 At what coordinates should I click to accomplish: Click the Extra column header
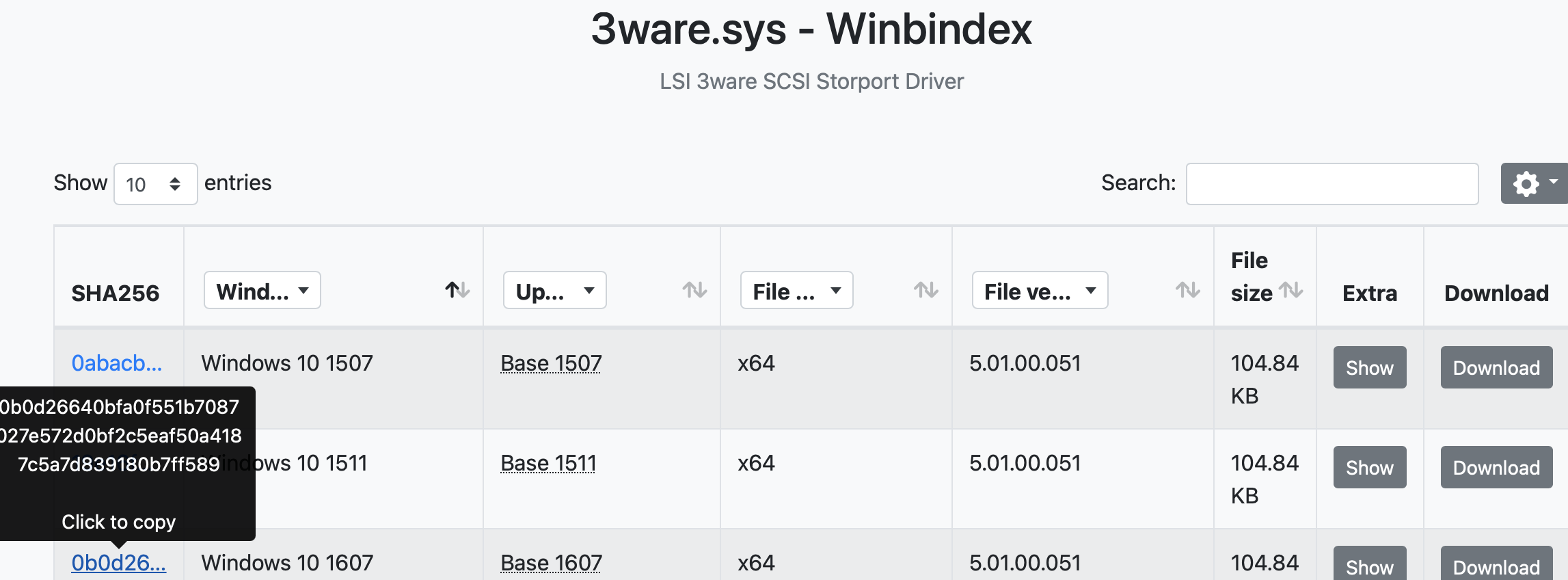click(x=1370, y=293)
